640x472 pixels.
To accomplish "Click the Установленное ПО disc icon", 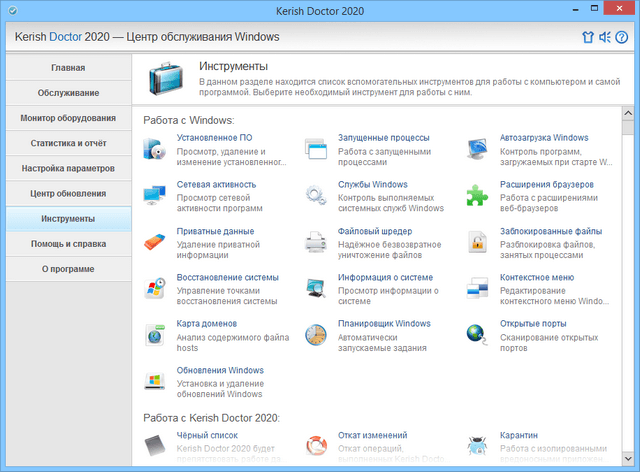I will (154, 149).
